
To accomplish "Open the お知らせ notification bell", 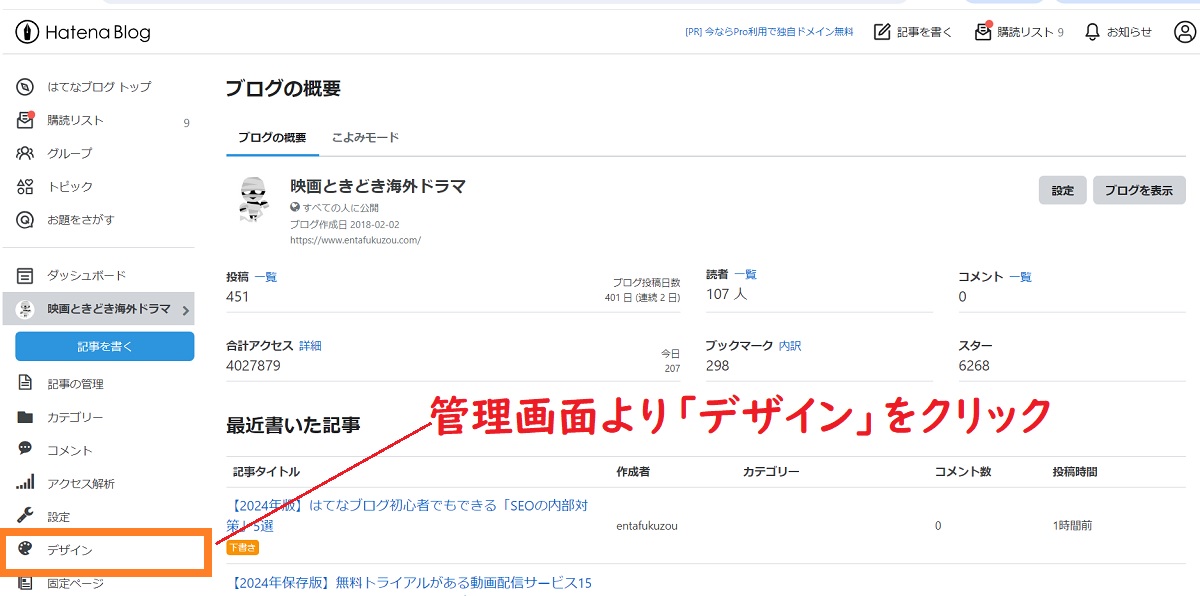I will point(1092,31).
